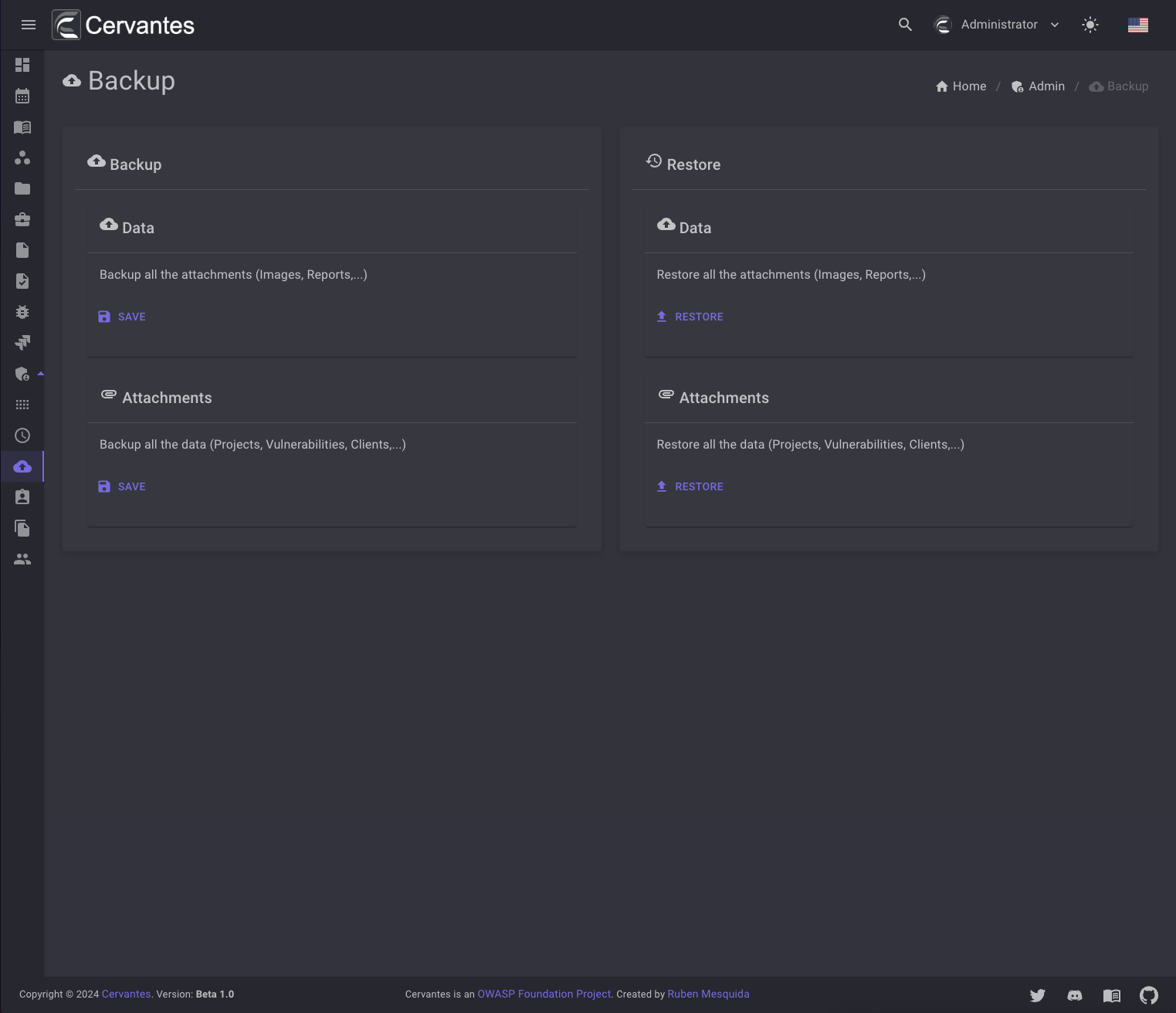This screenshot has height=1013, width=1176.
Task: Click the 'Beta 1.0' version text
Action: pos(215,994)
